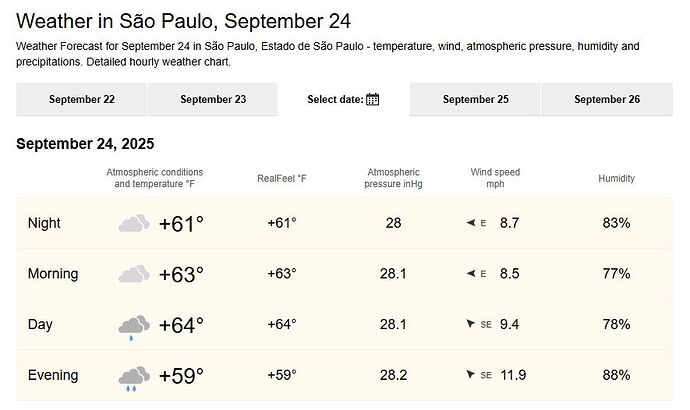Click the Wind speed mph header
Screen dimensions: 690x410
pyautogui.click(x=495, y=178)
